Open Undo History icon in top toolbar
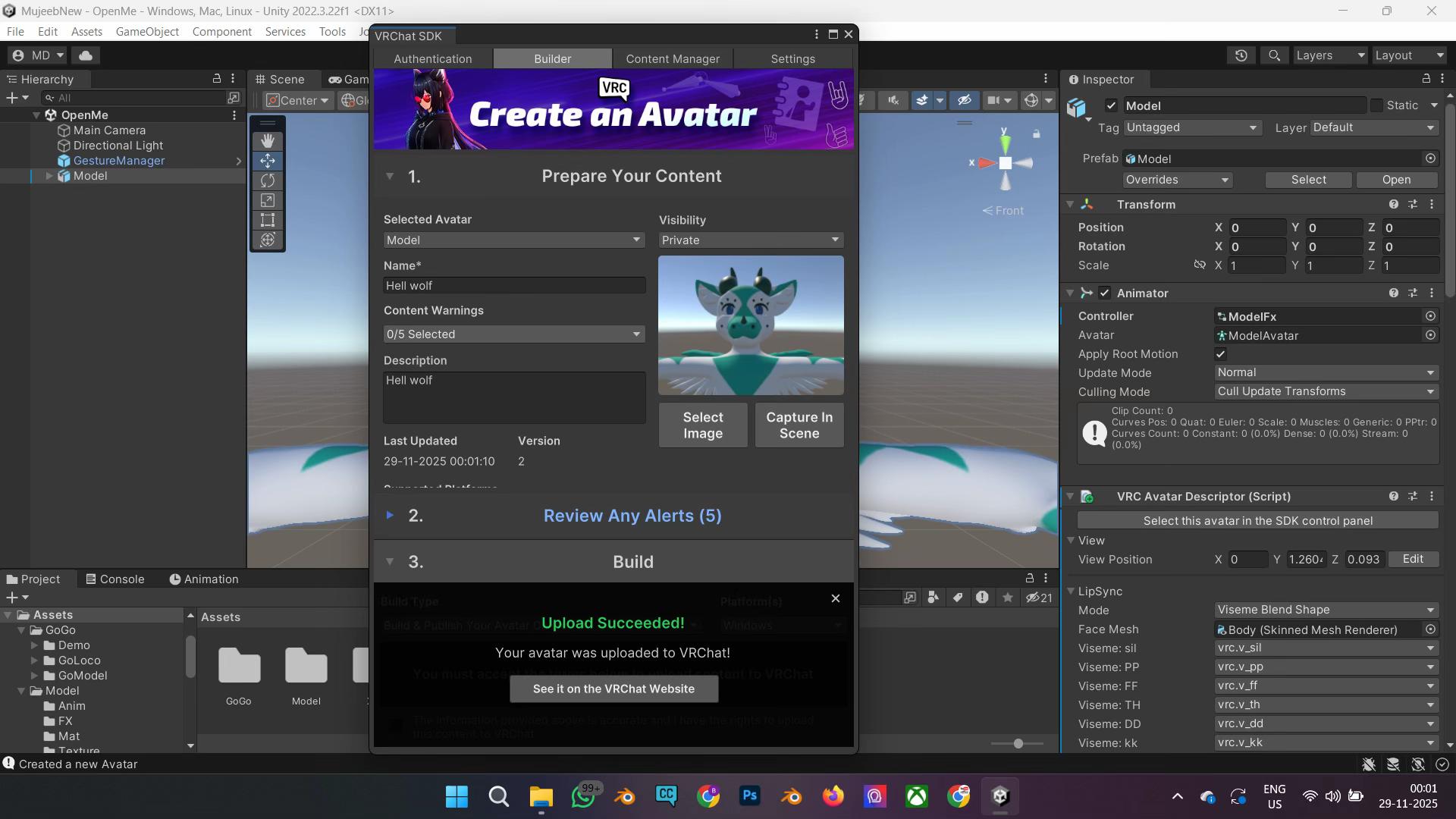The height and width of the screenshot is (819, 1456). (x=1241, y=55)
